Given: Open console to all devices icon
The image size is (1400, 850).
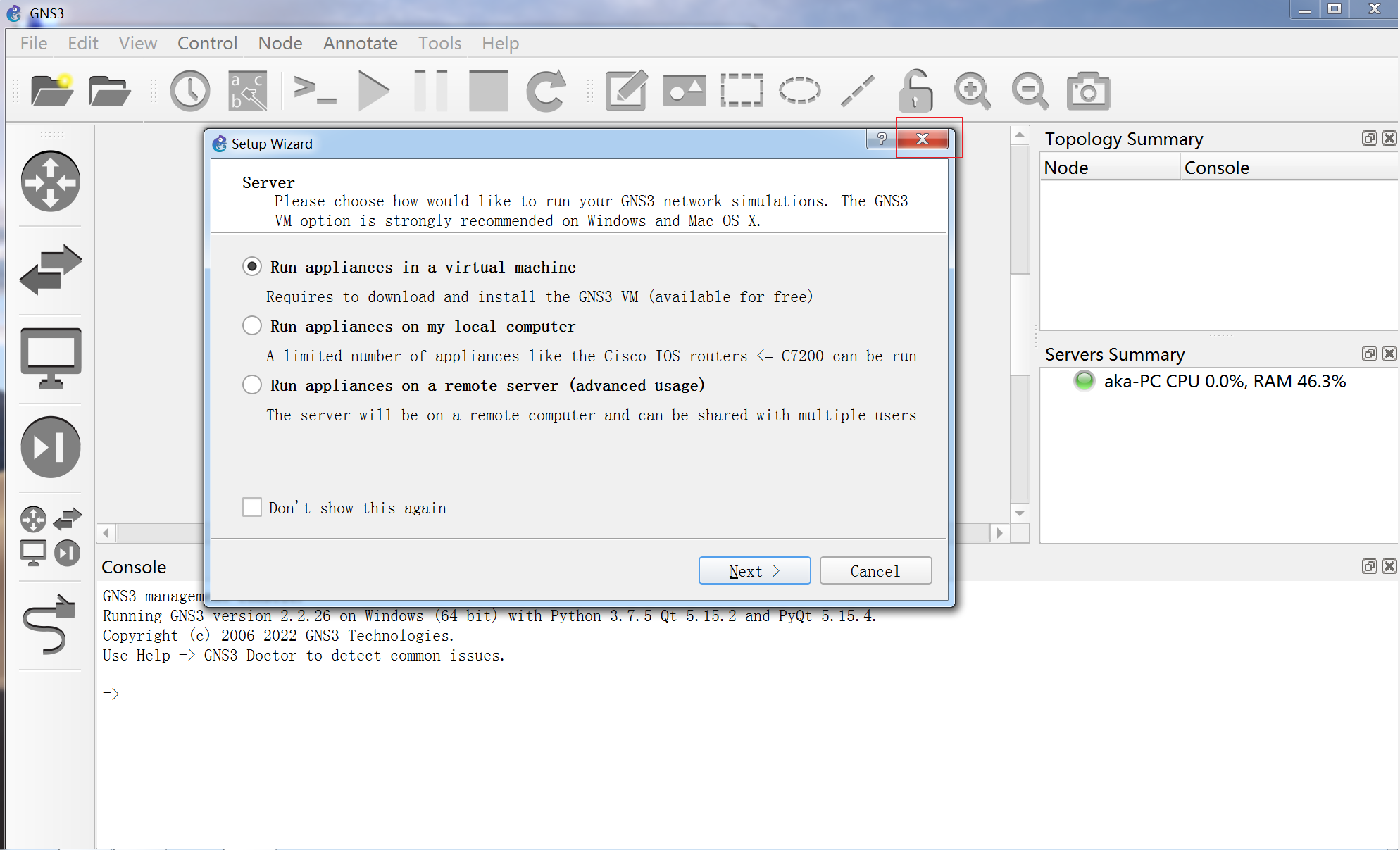Looking at the screenshot, I should tap(314, 91).
